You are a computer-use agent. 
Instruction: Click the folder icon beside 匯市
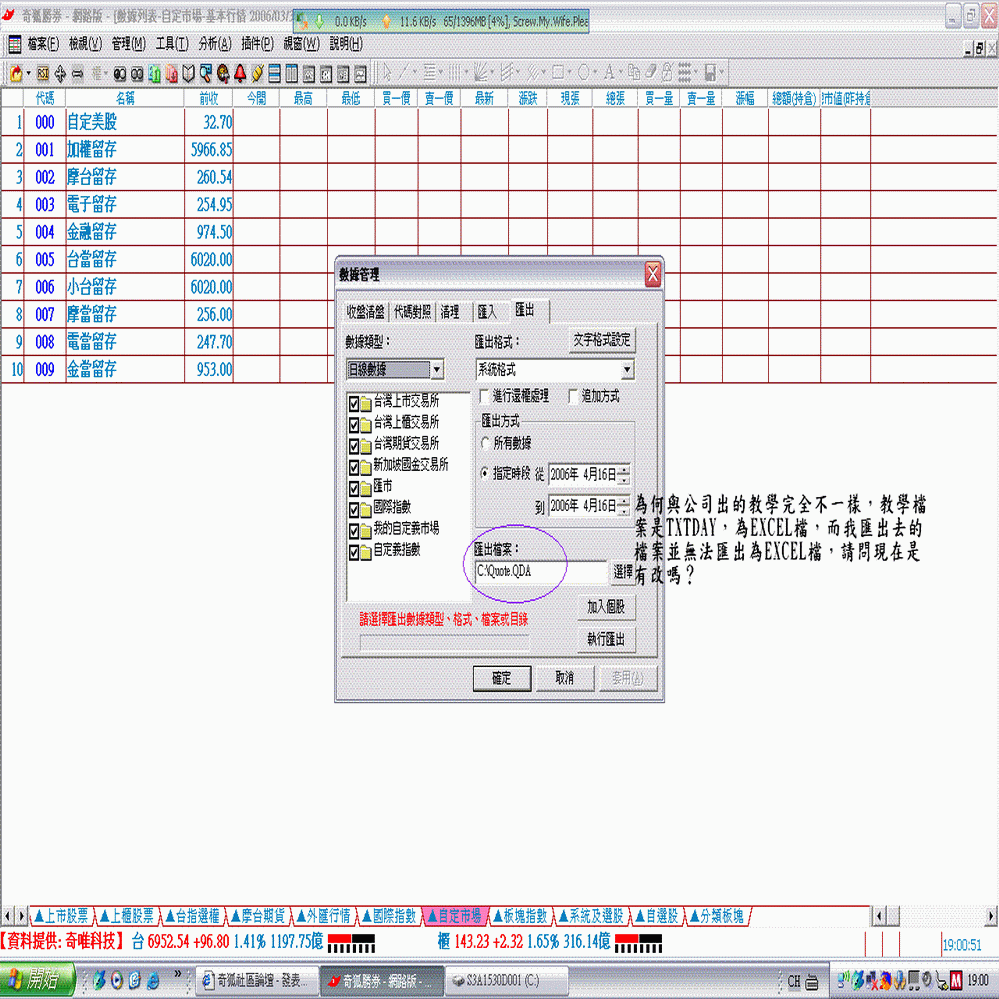point(365,486)
